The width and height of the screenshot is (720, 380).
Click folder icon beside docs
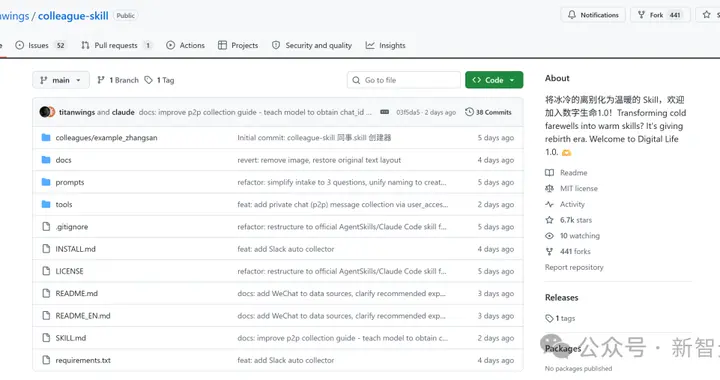tap(46, 160)
